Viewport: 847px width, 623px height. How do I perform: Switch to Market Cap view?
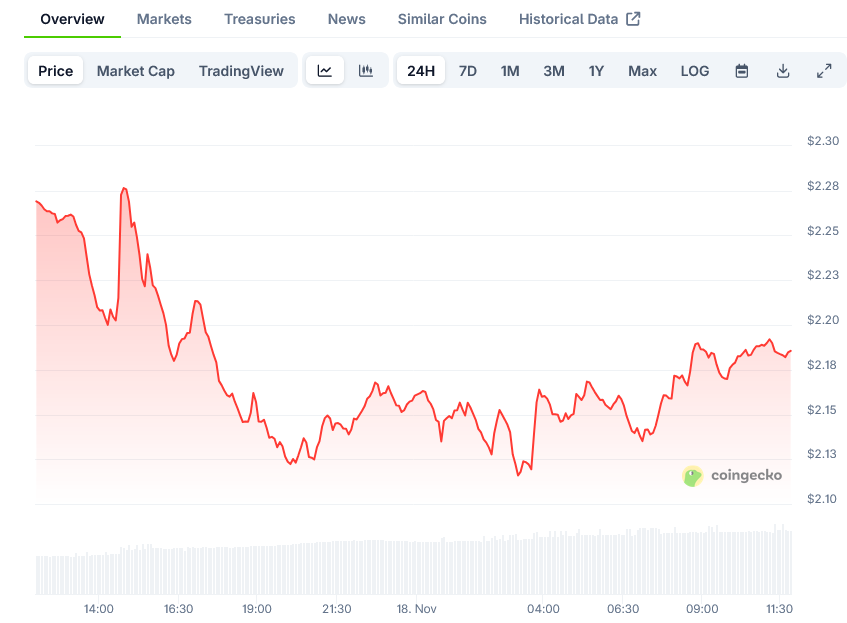pos(135,70)
